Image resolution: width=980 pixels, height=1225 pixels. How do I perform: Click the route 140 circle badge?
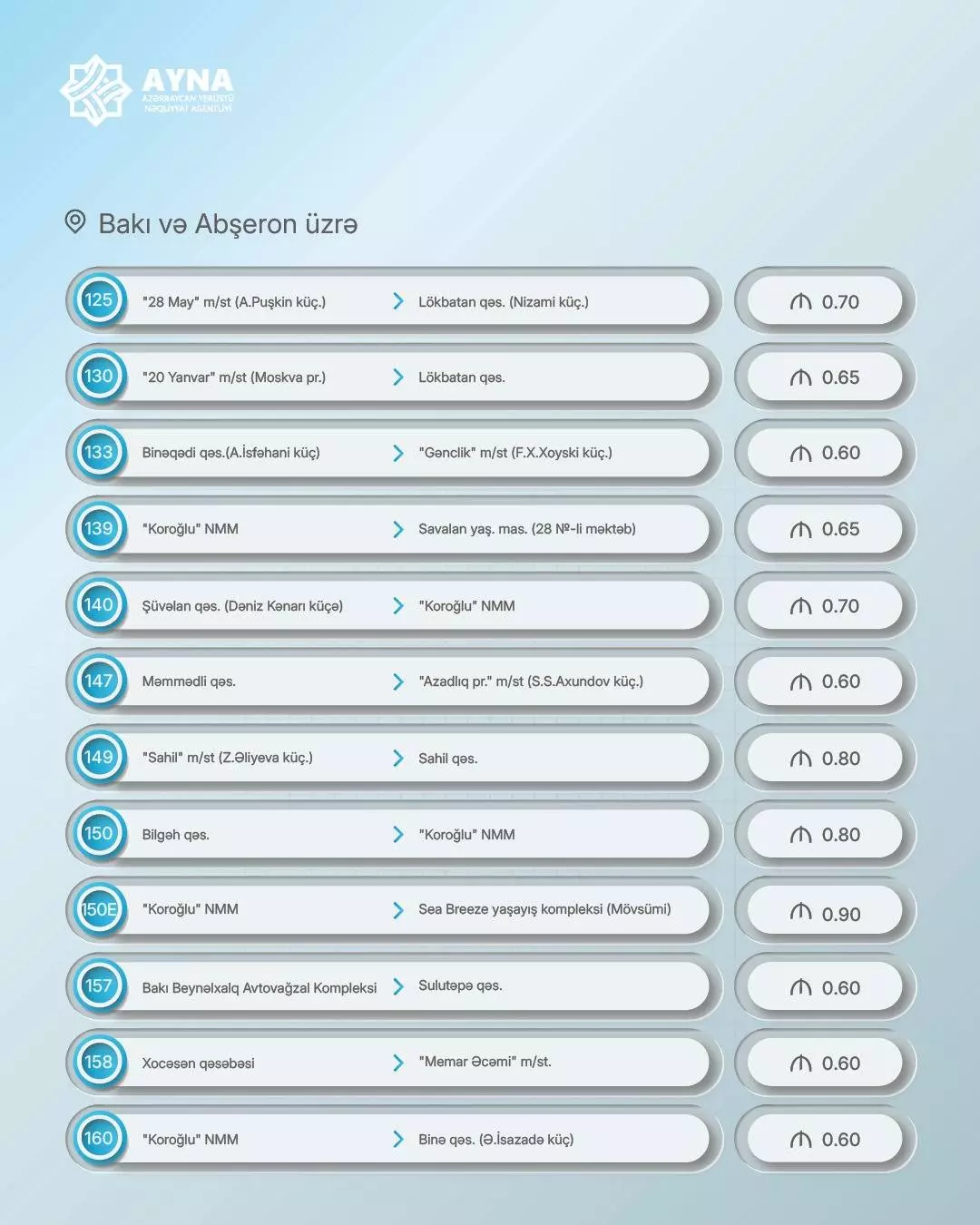(x=98, y=604)
